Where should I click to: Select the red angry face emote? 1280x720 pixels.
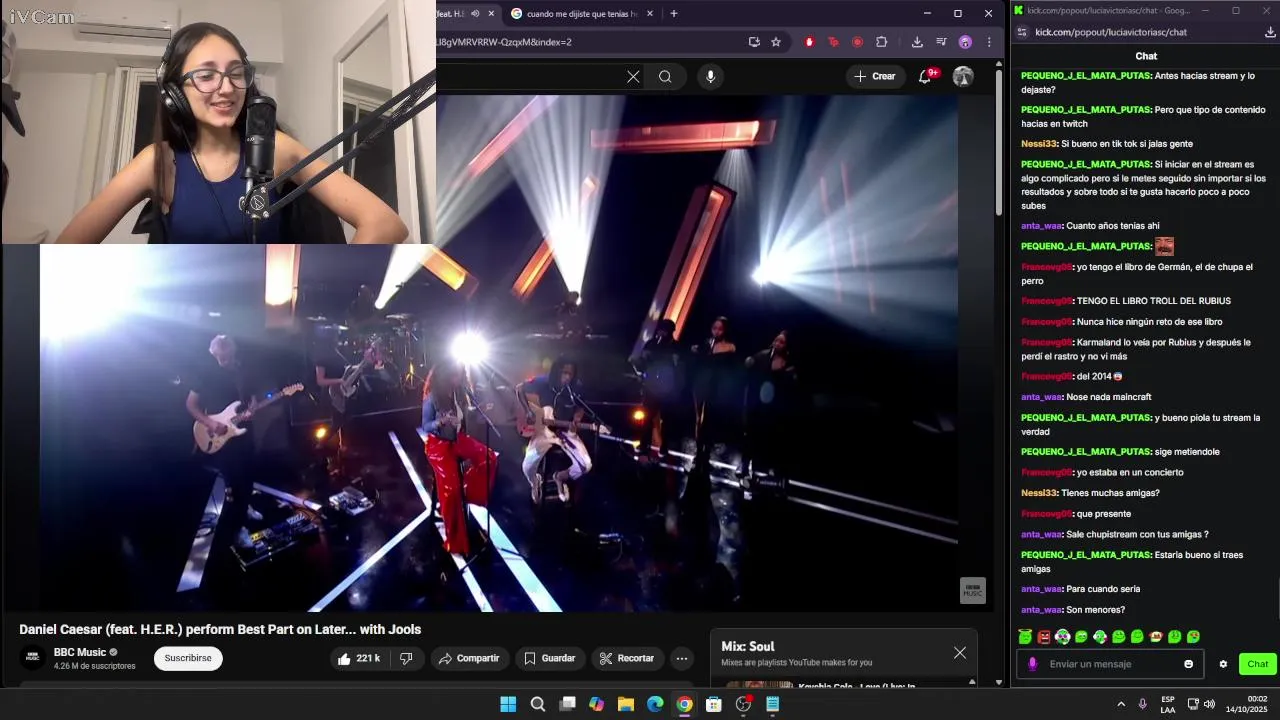point(1044,637)
